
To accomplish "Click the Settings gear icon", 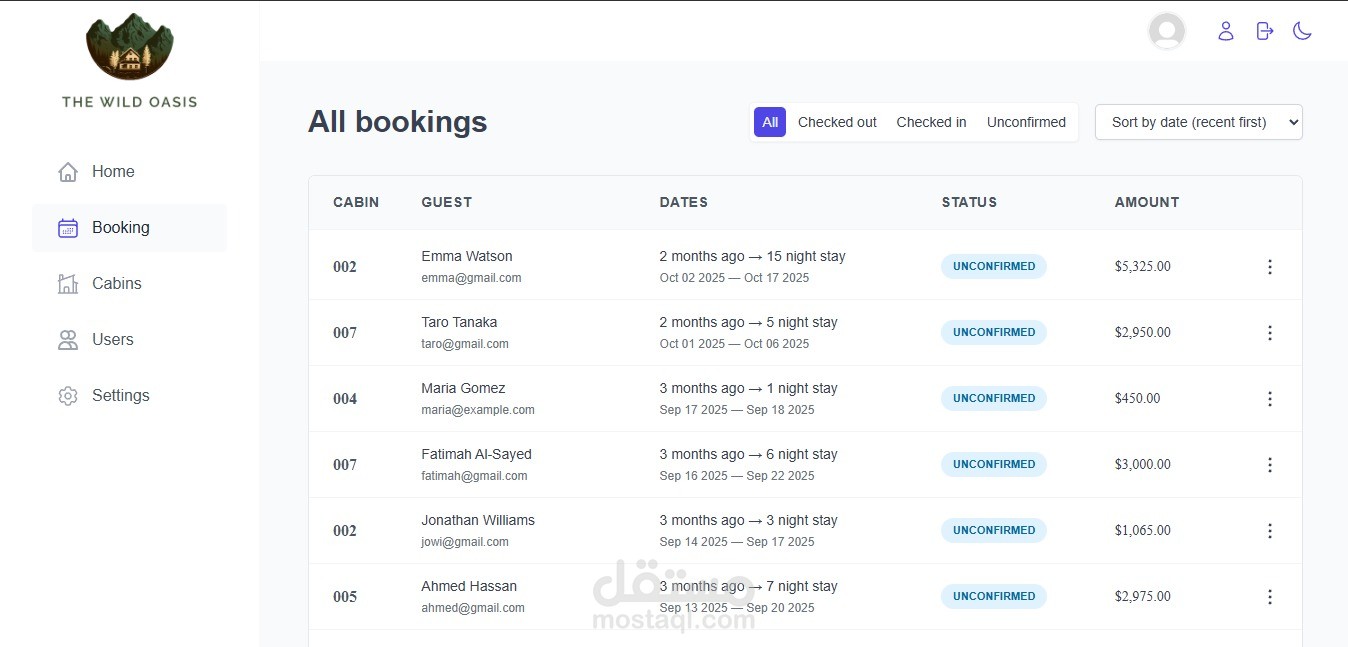I will pos(68,396).
